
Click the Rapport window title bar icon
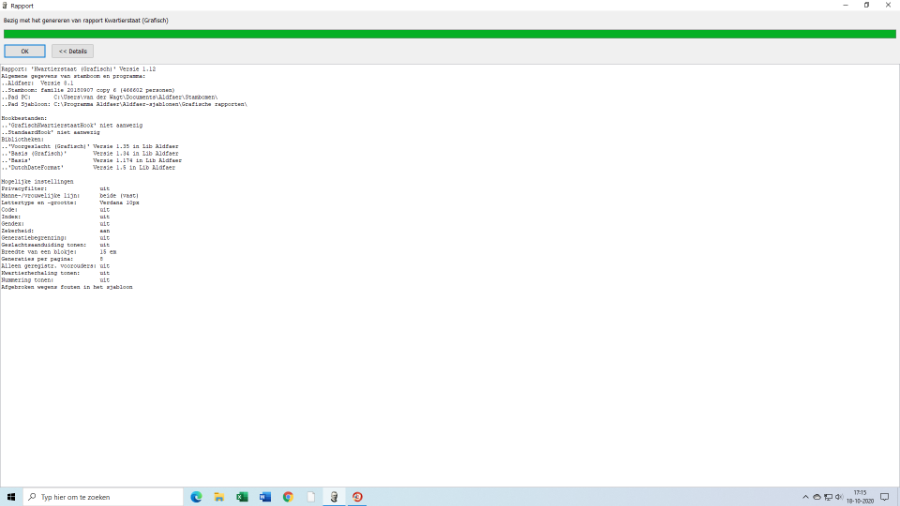tap(5, 5)
